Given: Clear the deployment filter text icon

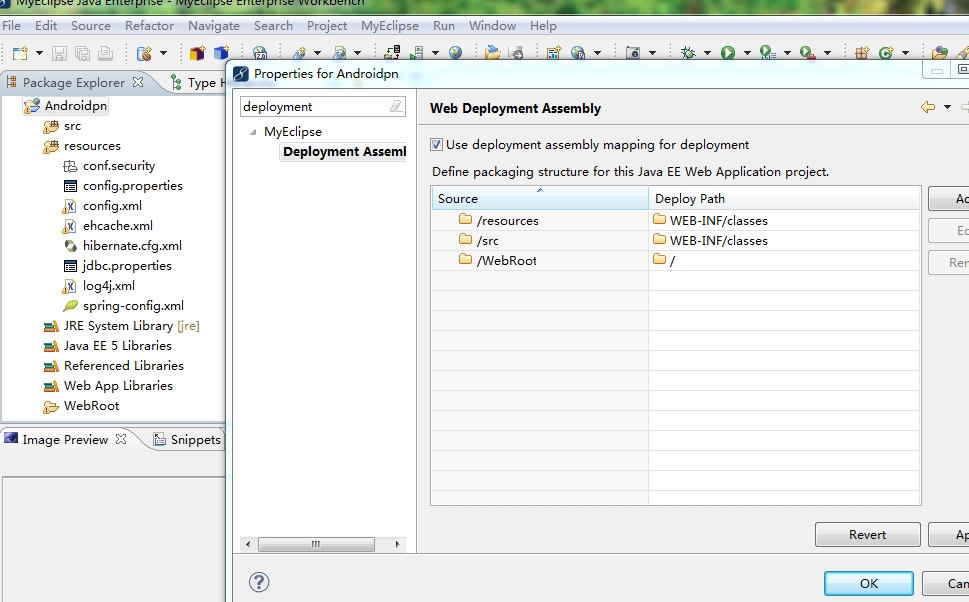Looking at the screenshot, I should (396, 106).
